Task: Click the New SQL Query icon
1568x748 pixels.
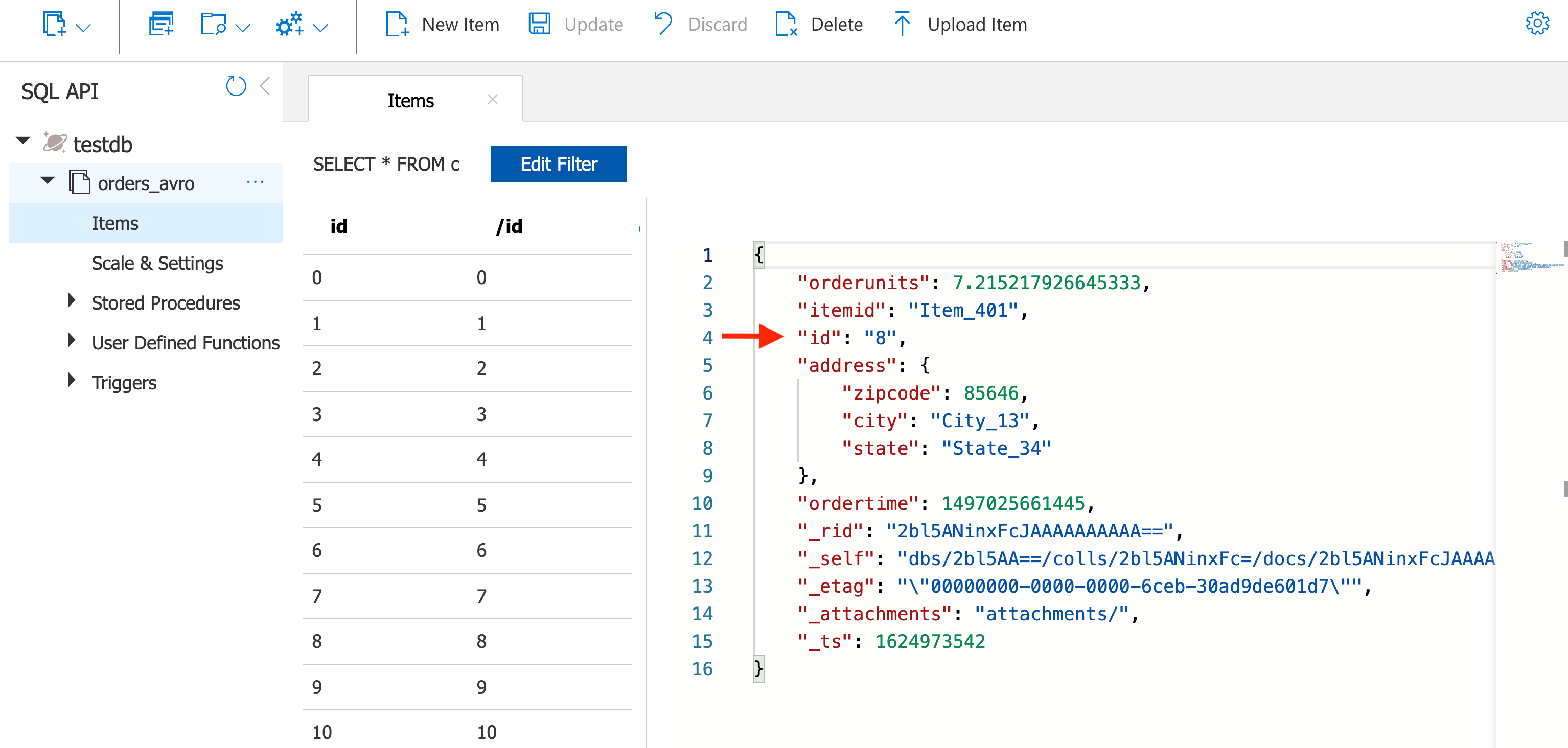Action: point(162,25)
